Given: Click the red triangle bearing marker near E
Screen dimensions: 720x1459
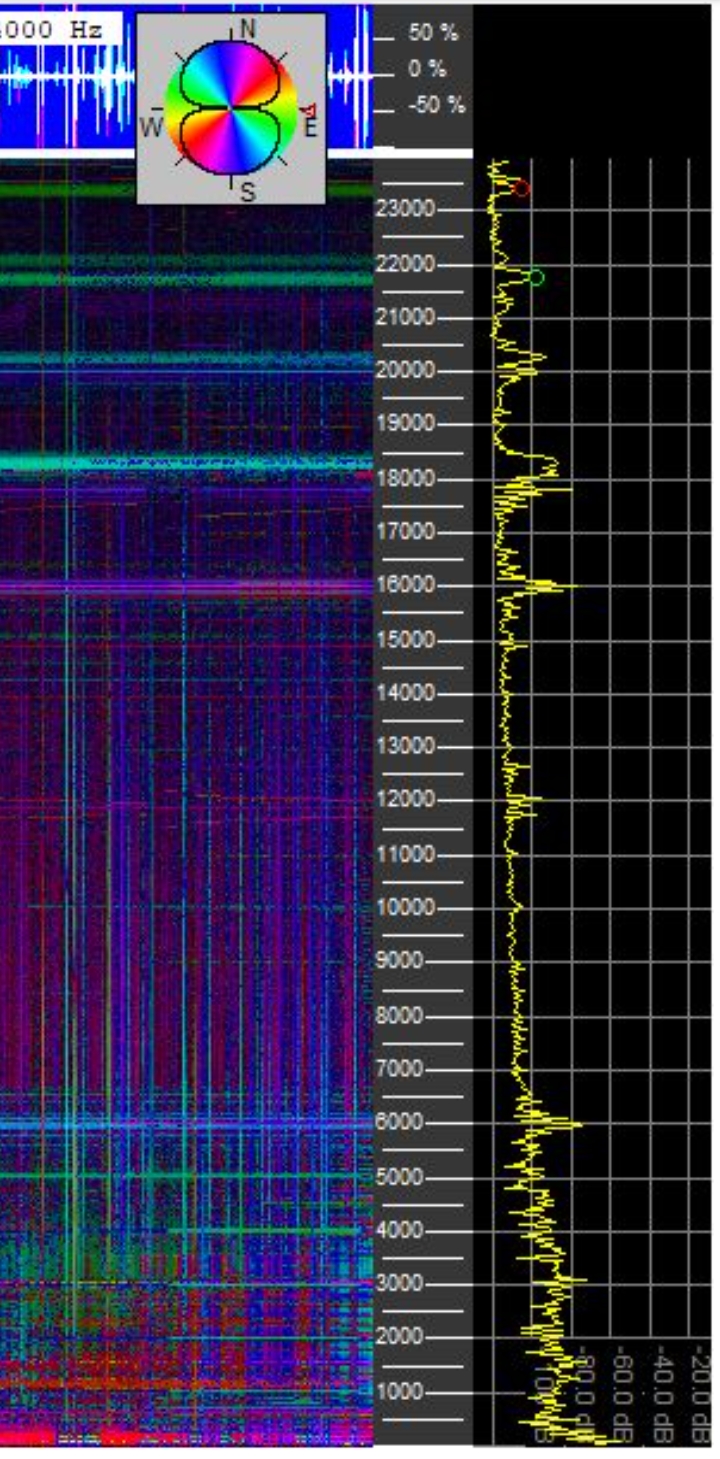Looking at the screenshot, I should point(309,110).
